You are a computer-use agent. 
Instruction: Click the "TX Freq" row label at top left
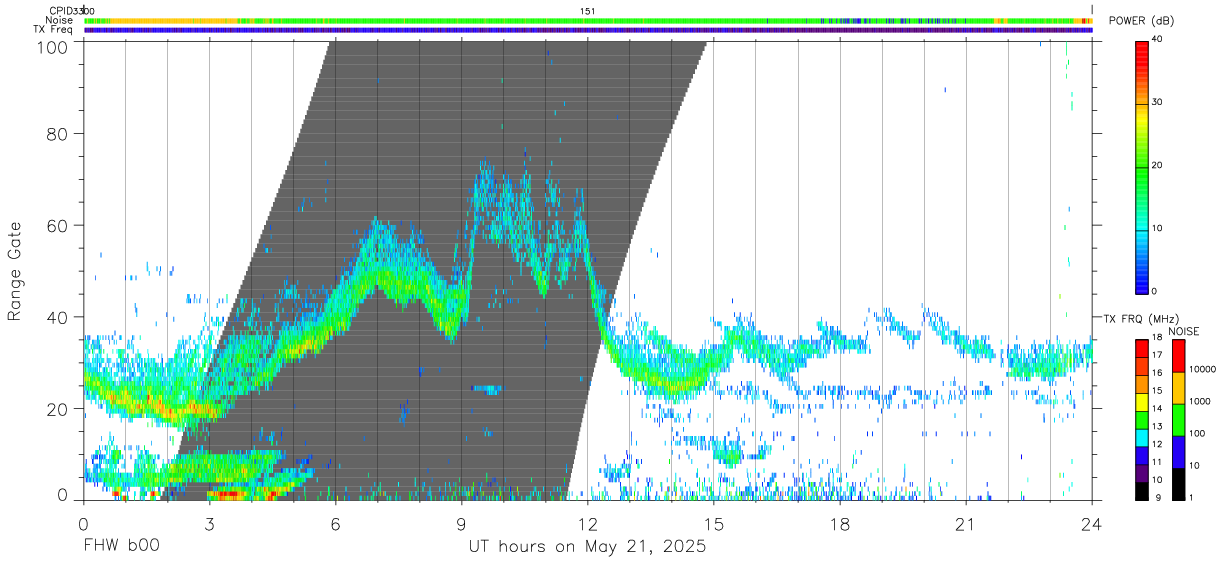coord(54,29)
